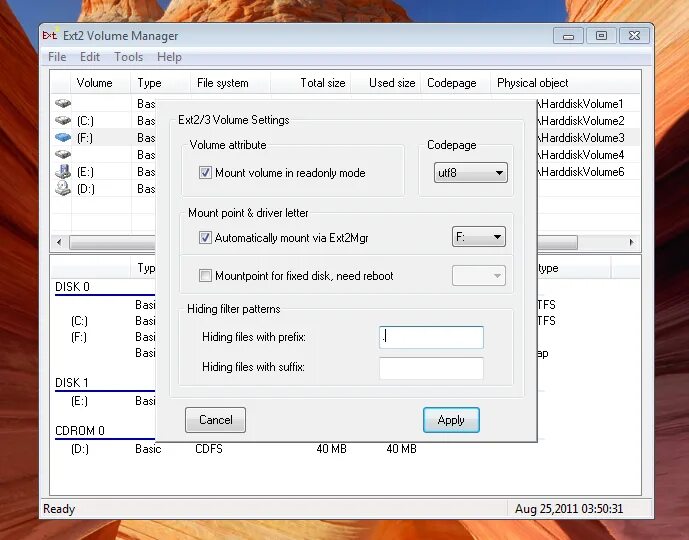
Task: Click the Hiding files with suffix field
Action: click(431, 368)
